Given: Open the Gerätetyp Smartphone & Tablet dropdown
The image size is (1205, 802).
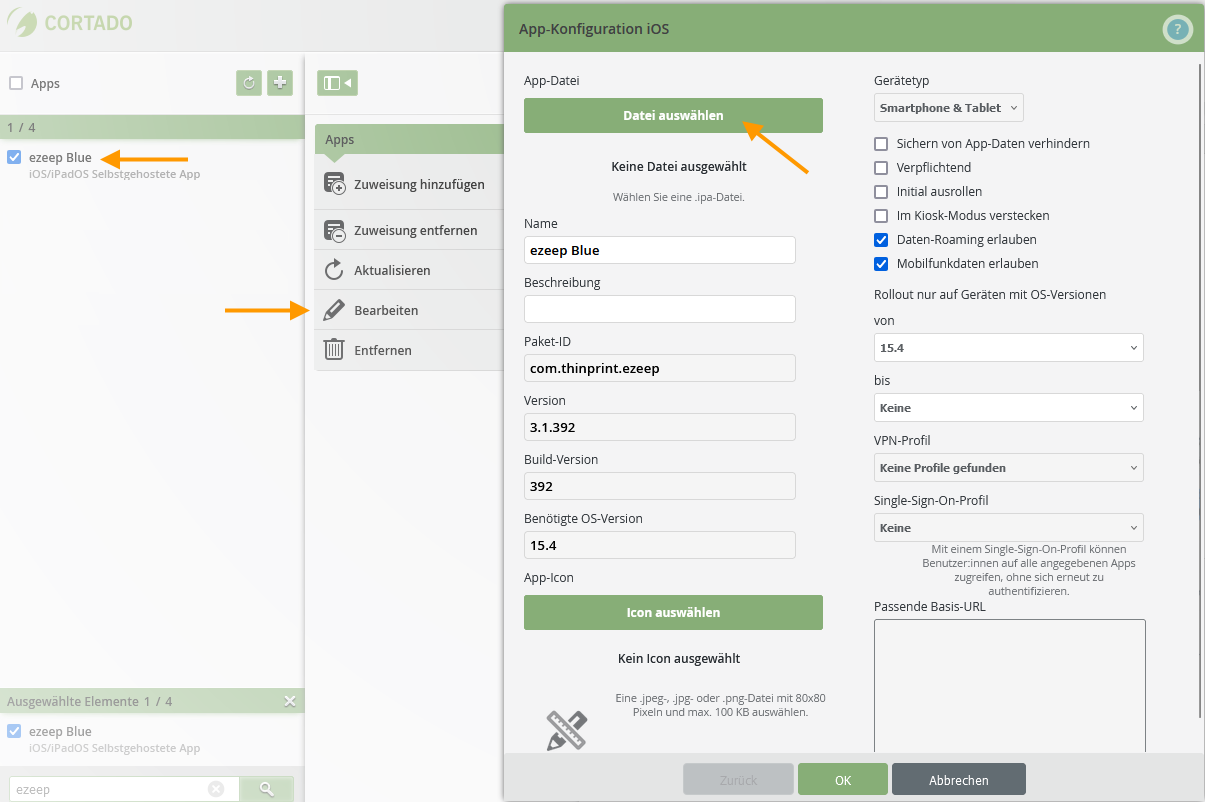Looking at the screenshot, I should [949, 108].
